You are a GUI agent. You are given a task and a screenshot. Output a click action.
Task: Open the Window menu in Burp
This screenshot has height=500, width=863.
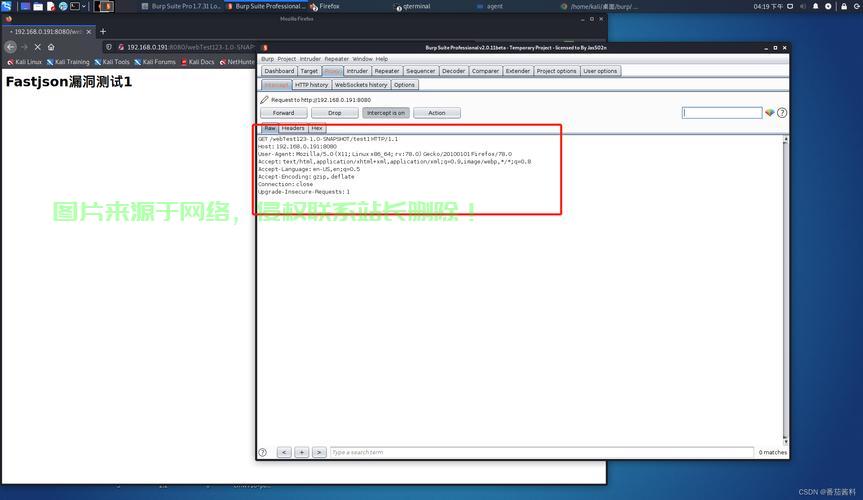[x=362, y=59]
